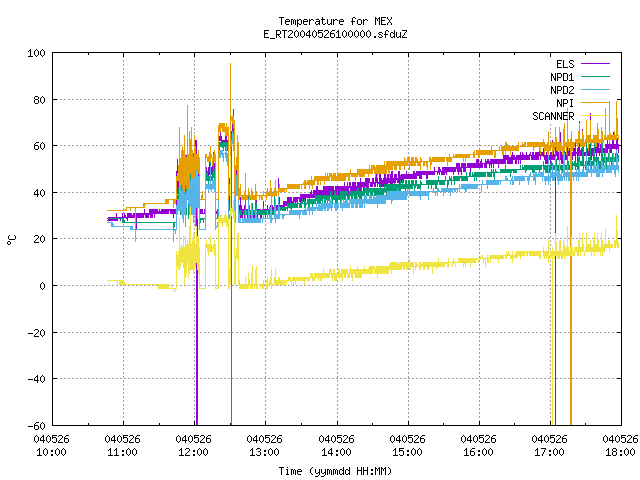Click the y-axis value 100
Viewport: 640px width, 480px height.
coord(36,53)
